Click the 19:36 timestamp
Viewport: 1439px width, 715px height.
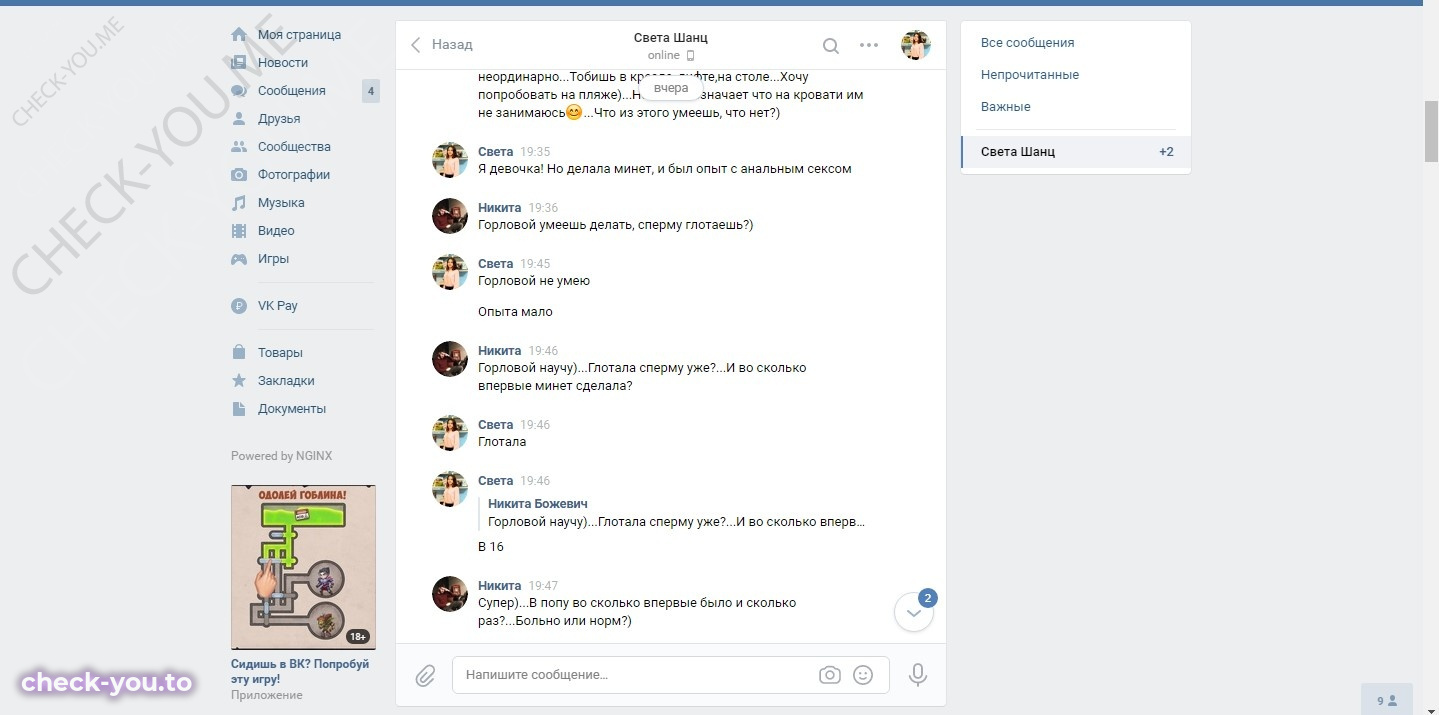click(543, 208)
